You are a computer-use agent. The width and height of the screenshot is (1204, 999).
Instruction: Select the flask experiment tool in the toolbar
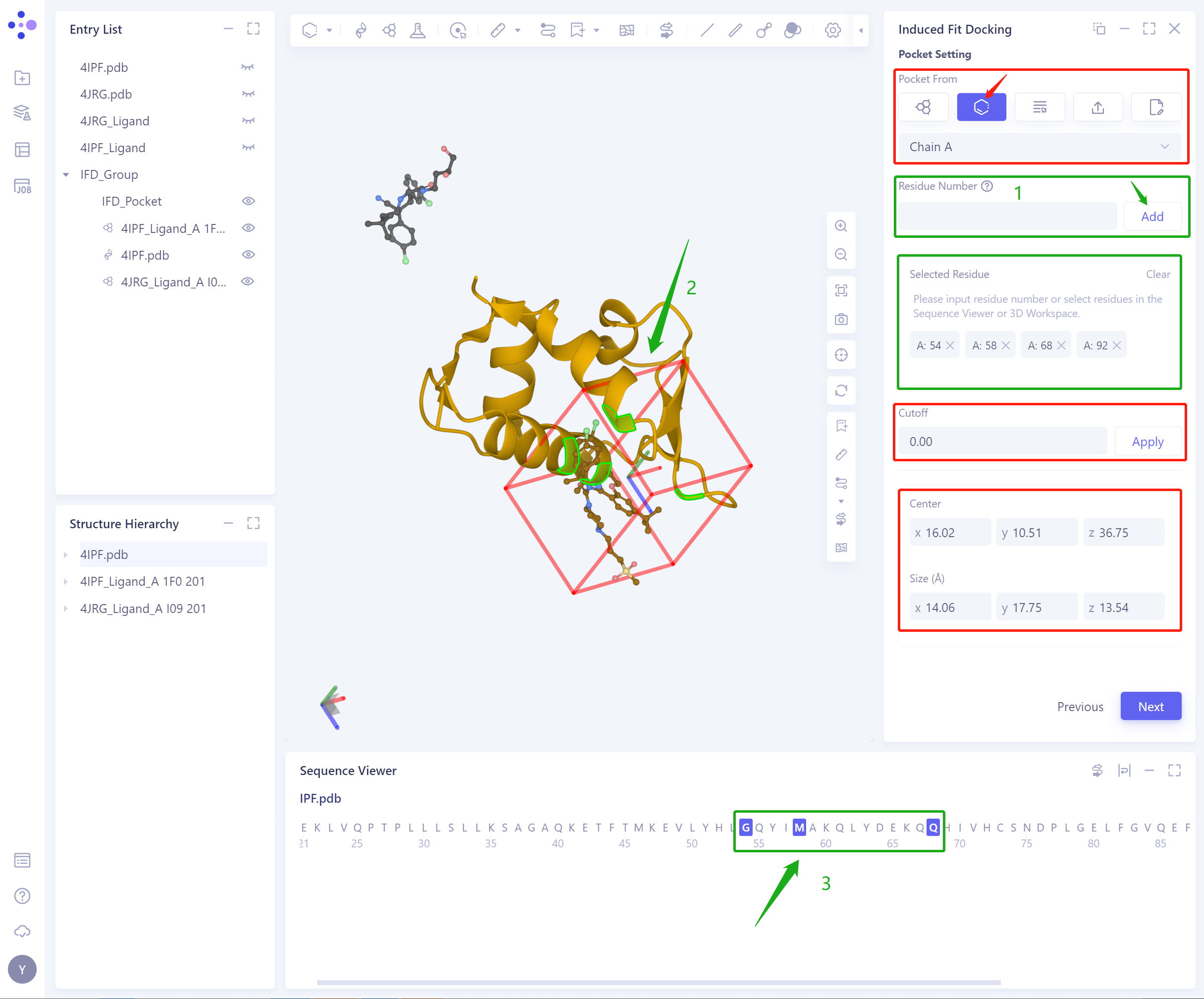[417, 30]
